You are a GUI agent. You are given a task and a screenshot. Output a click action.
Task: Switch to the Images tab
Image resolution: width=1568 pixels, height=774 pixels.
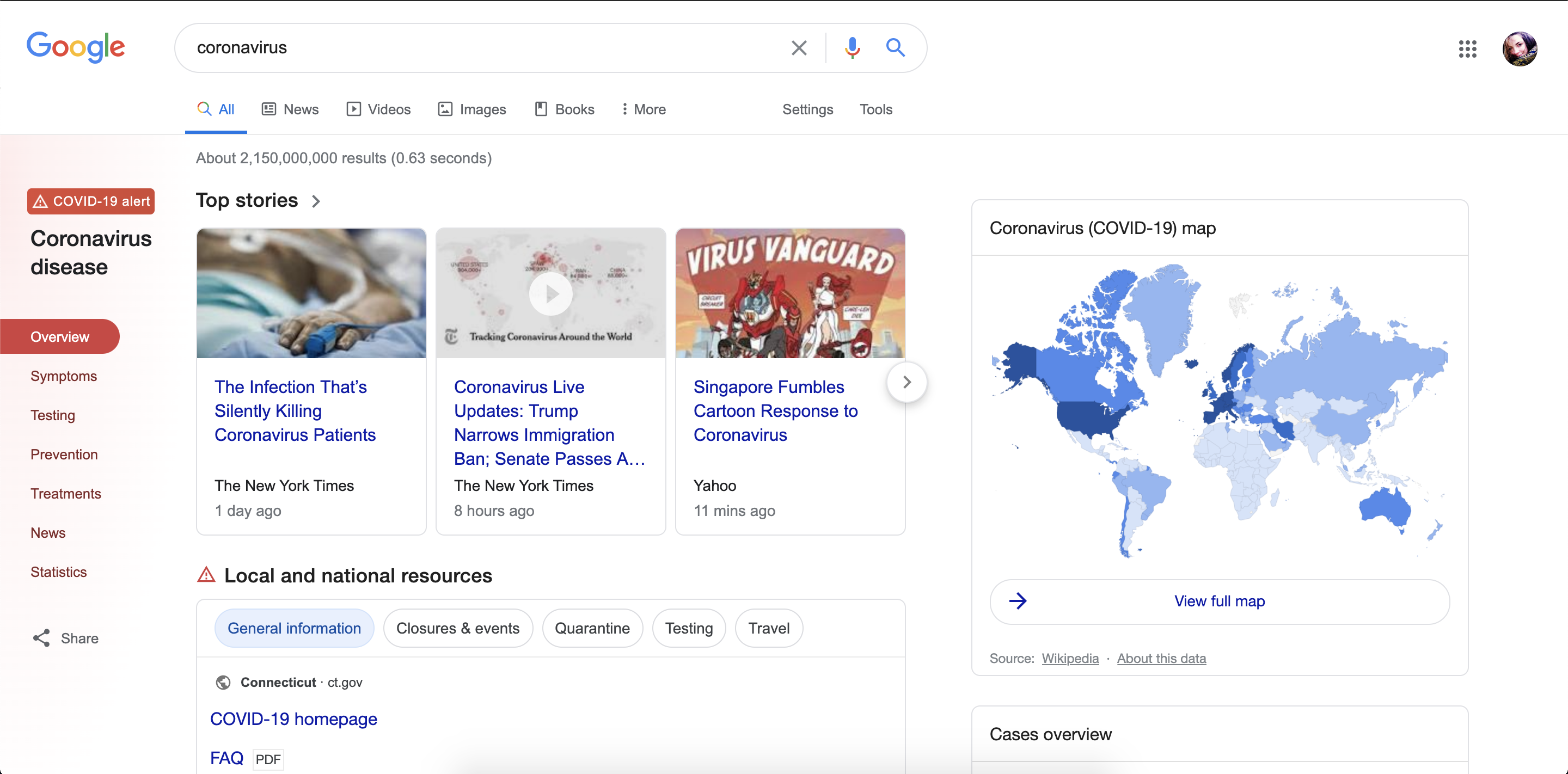tap(473, 109)
